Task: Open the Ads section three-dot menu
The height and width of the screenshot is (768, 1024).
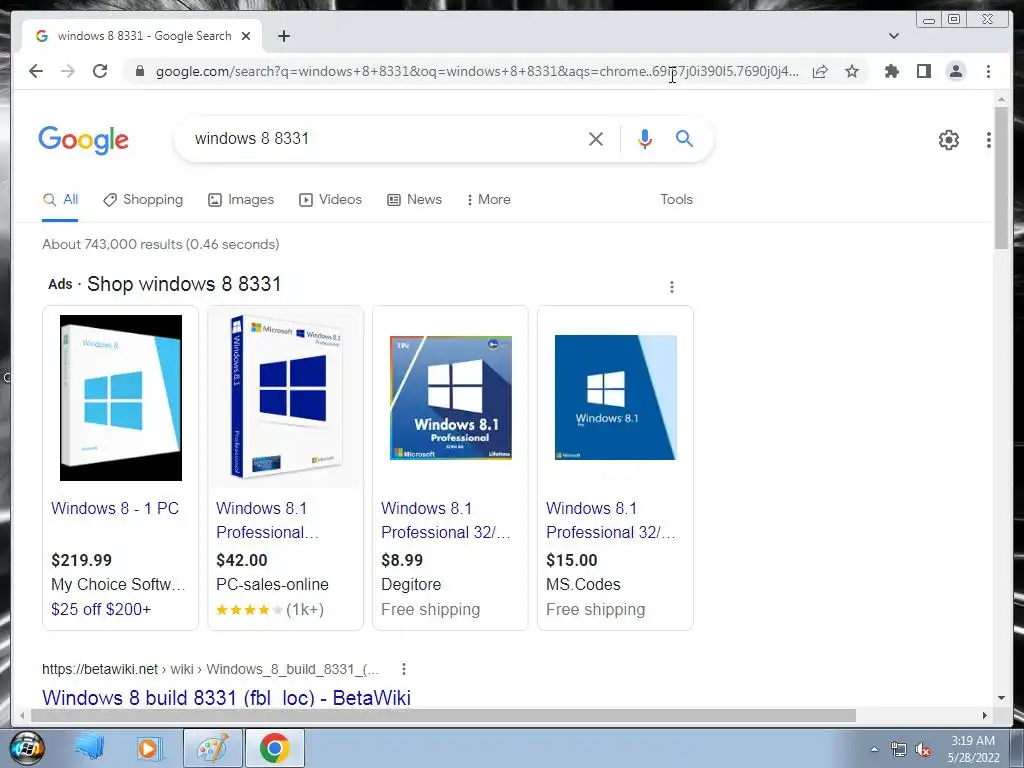Action: 671,287
